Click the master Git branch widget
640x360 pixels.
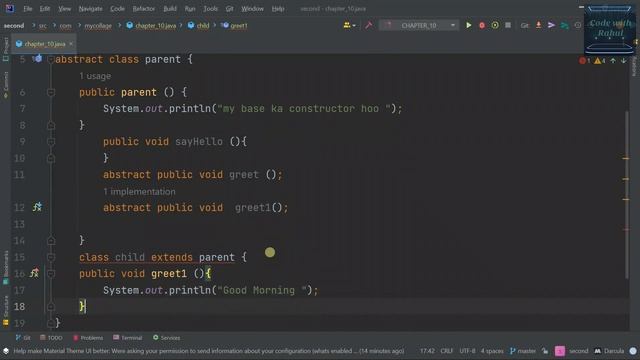point(523,351)
